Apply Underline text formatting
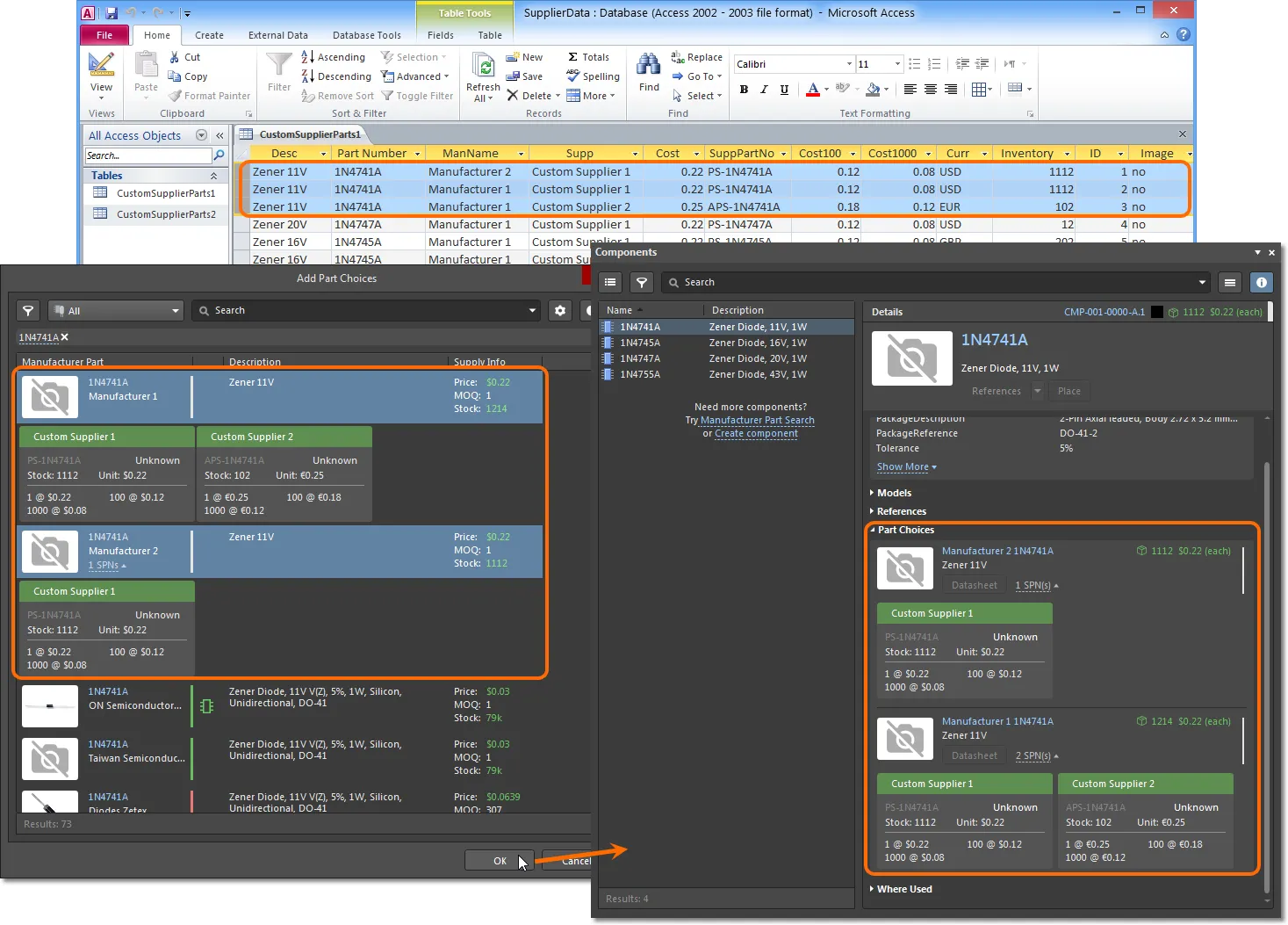Viewport: 1288px width, 925px height. tap(784, 90)
